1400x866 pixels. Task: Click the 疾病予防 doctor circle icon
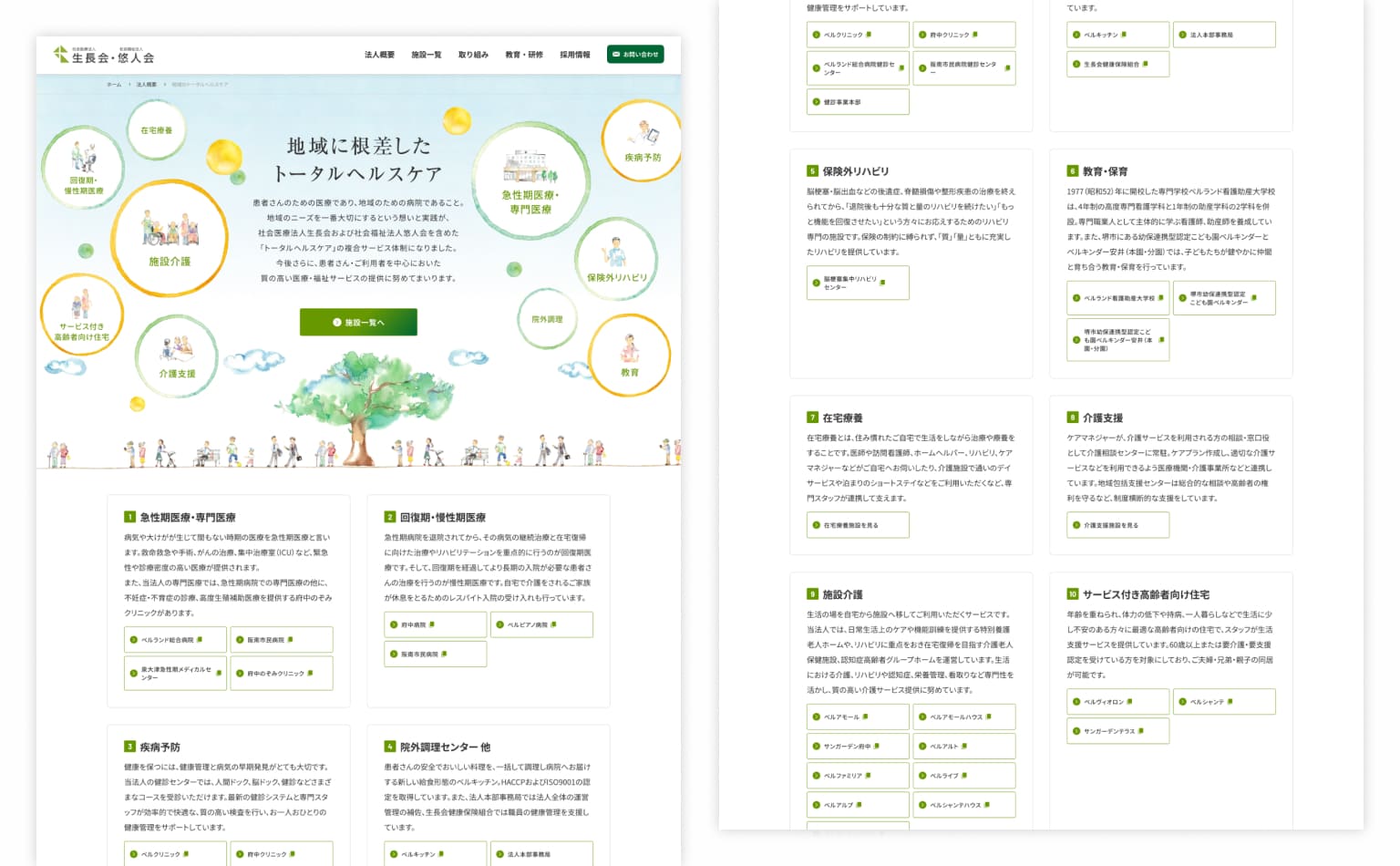(x=643, y=141)
